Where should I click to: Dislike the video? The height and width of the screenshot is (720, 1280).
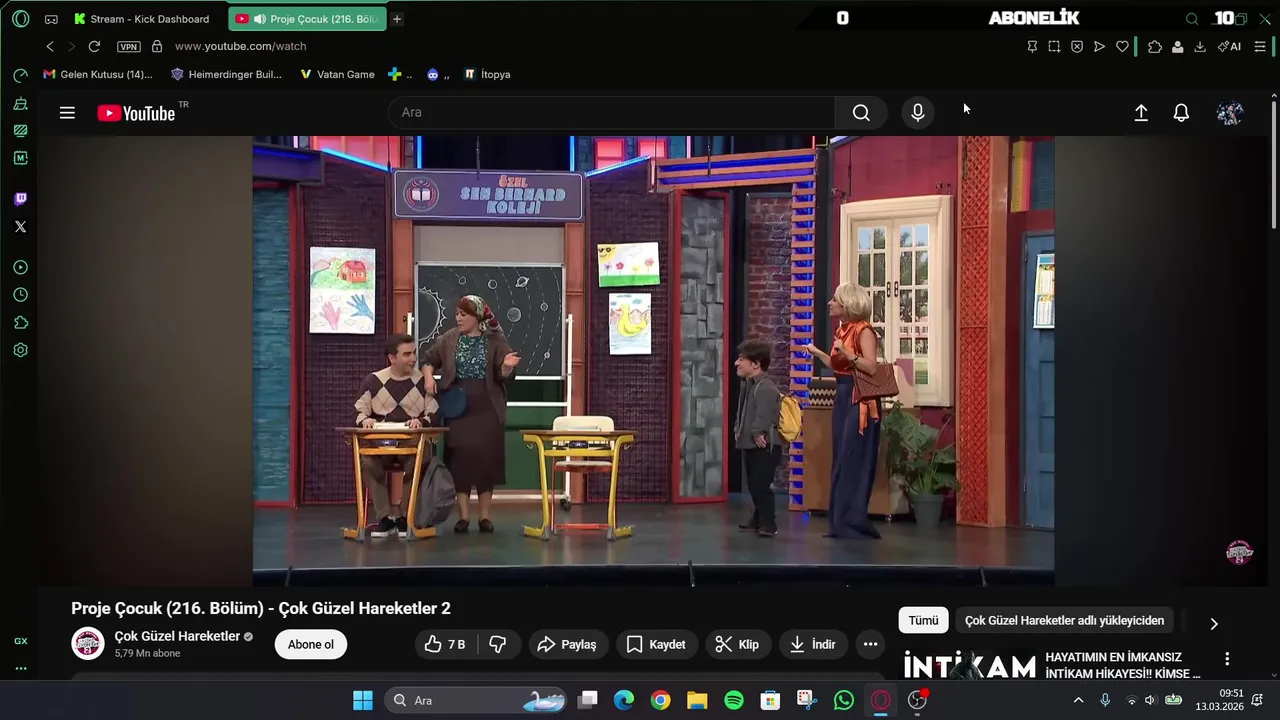click(498, 644)
